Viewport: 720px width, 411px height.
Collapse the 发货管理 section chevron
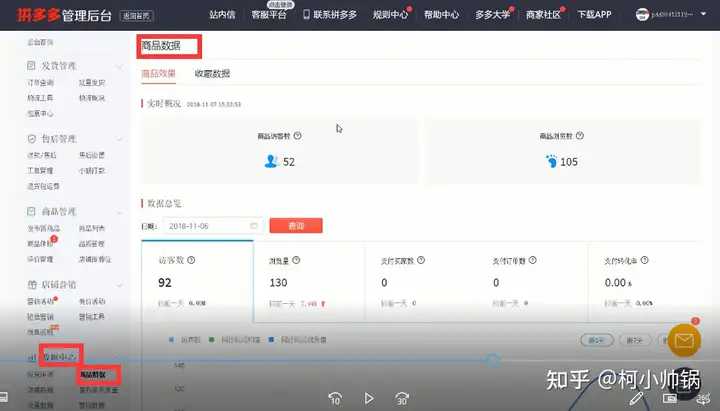pos(119,66)
